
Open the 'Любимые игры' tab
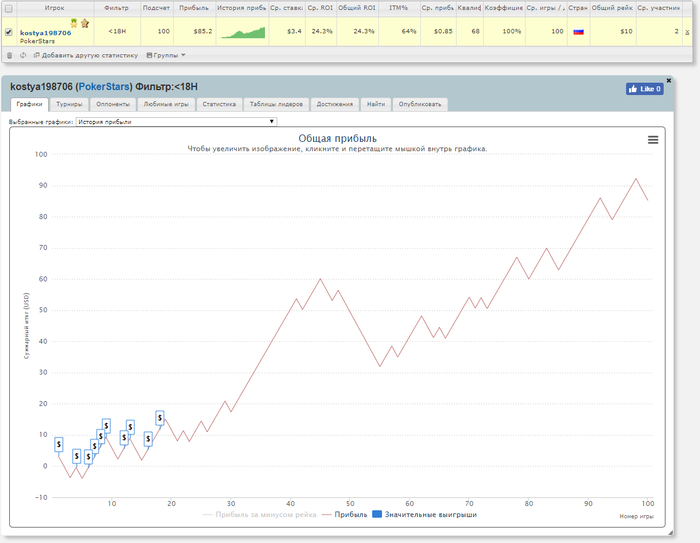[x=166, y=104]
